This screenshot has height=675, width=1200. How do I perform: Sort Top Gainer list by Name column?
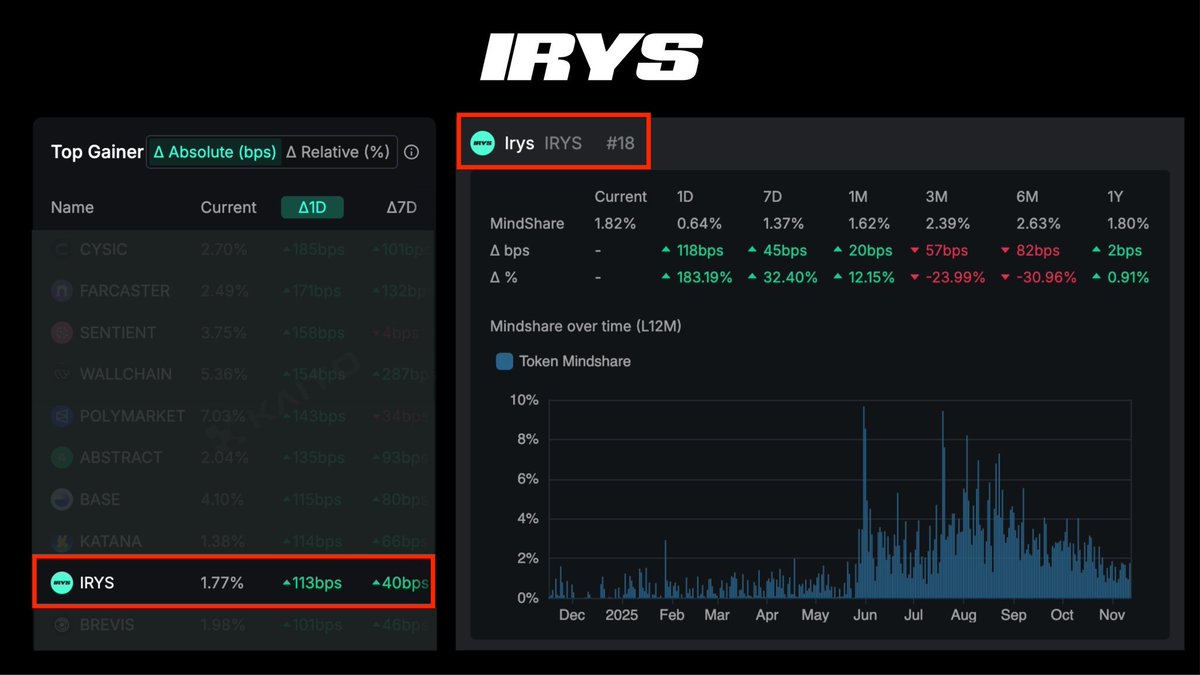[72, 207]
